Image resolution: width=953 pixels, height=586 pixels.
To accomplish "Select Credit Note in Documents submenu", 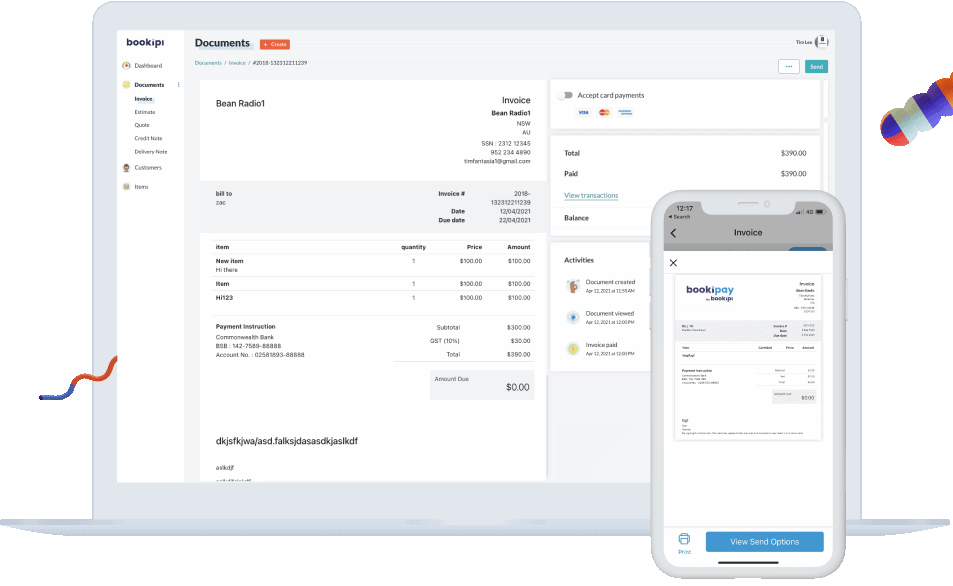I will (148, 139).
